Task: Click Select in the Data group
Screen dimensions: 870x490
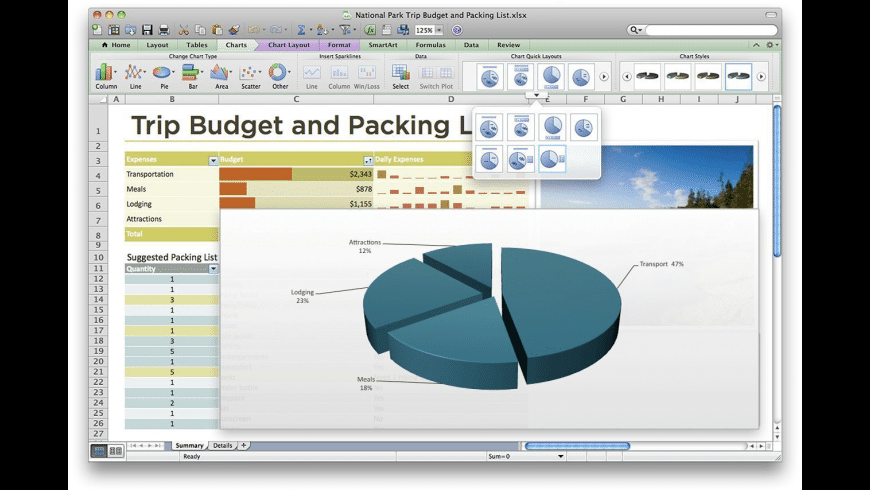Action: [x=400, y=76]
